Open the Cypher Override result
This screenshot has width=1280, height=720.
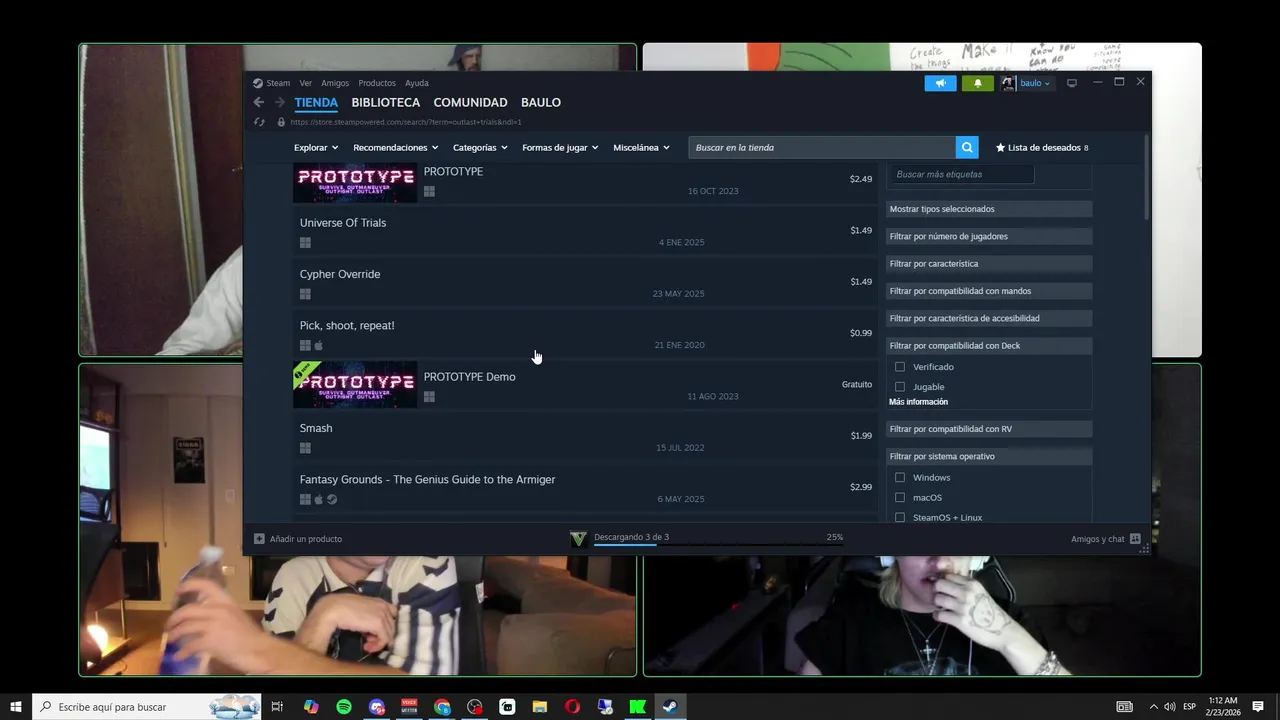585,284
